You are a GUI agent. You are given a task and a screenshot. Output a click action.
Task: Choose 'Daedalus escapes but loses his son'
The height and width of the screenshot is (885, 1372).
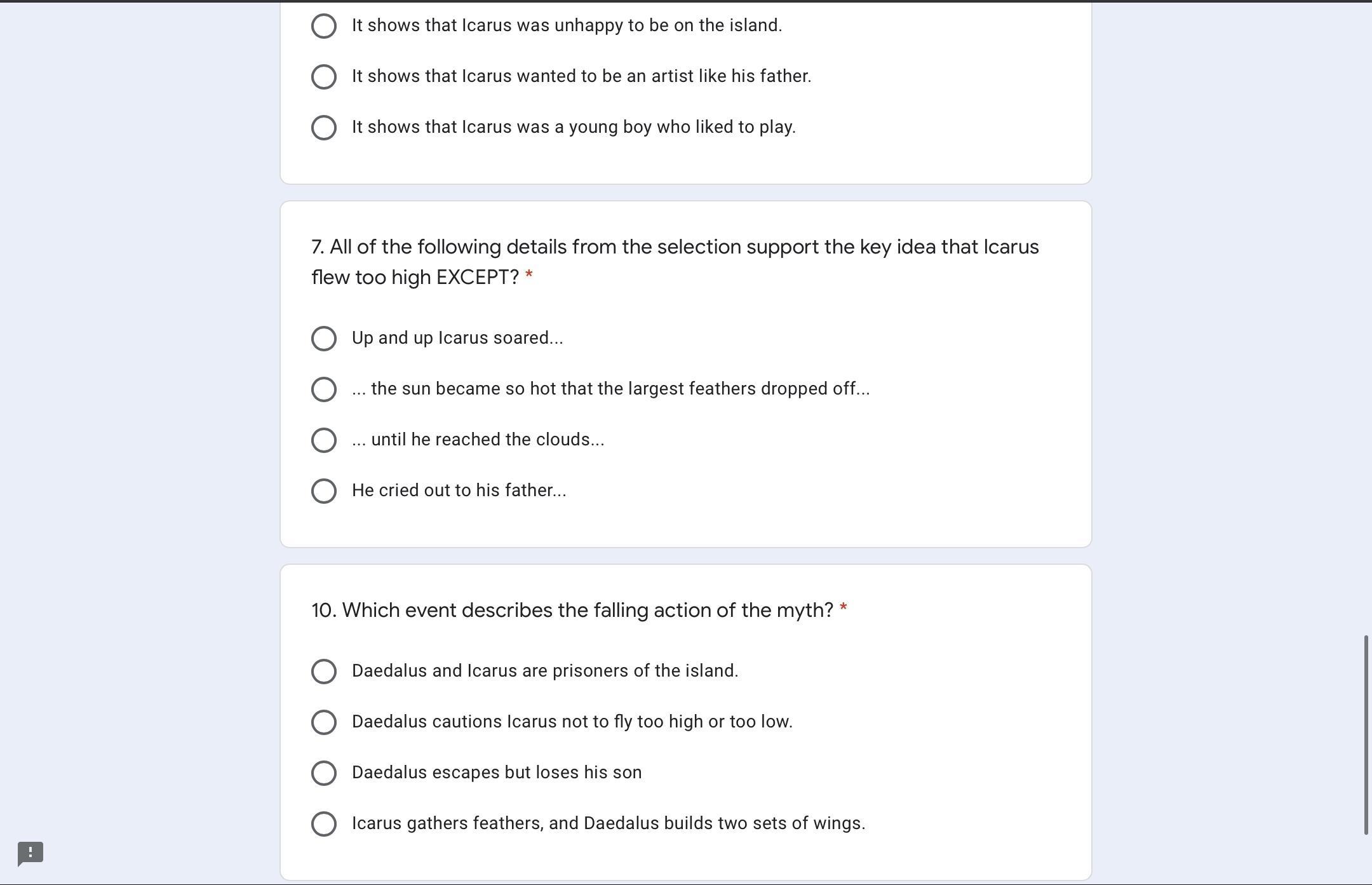[x=324, y=773]
